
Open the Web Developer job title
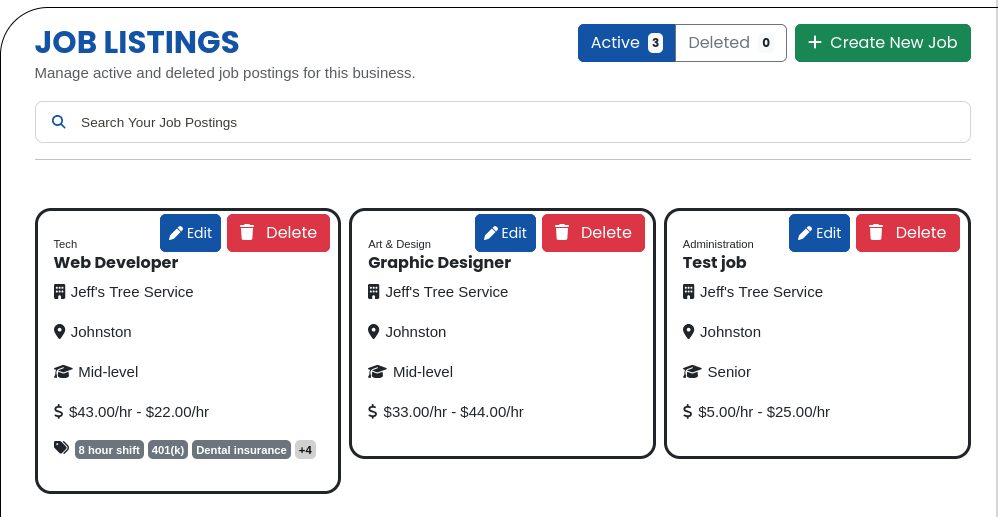pyautogui.click(x=116, y=263)
